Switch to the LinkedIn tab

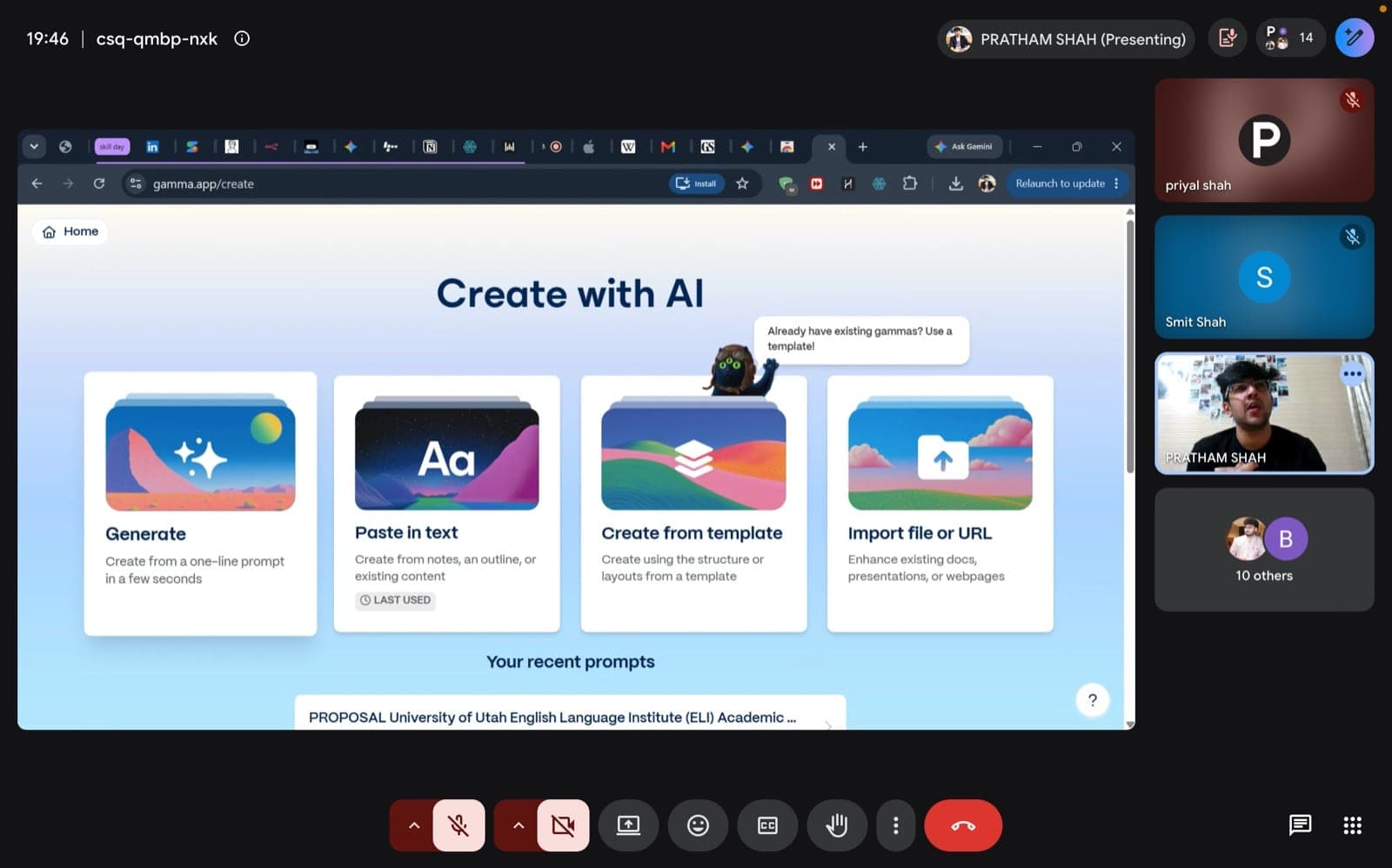point(152,147)
